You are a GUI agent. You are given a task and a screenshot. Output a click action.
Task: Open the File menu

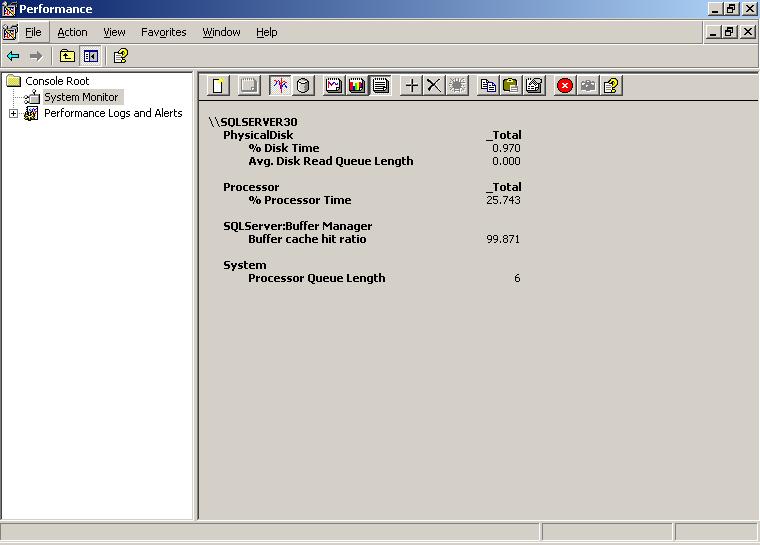(x=33, y=32)
